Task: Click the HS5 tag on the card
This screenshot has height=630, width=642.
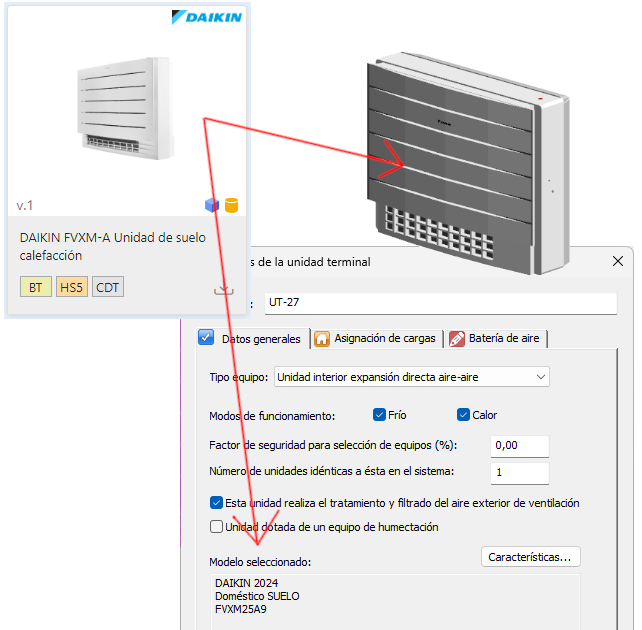Action: point(72,287)
